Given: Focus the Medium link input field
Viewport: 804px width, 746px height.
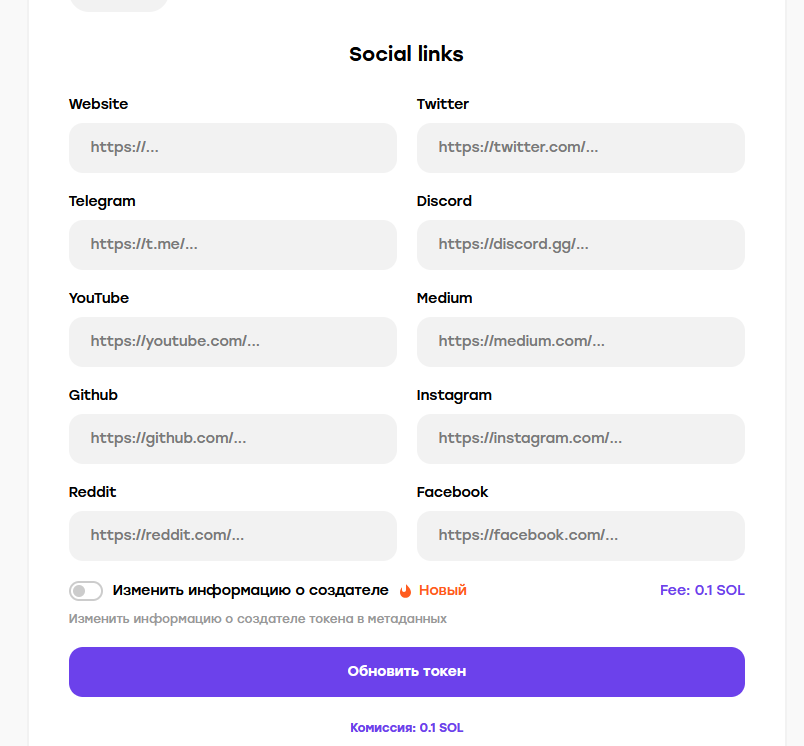Looking at the screenshot, I should pyautogui.click(x=580, y=342).
